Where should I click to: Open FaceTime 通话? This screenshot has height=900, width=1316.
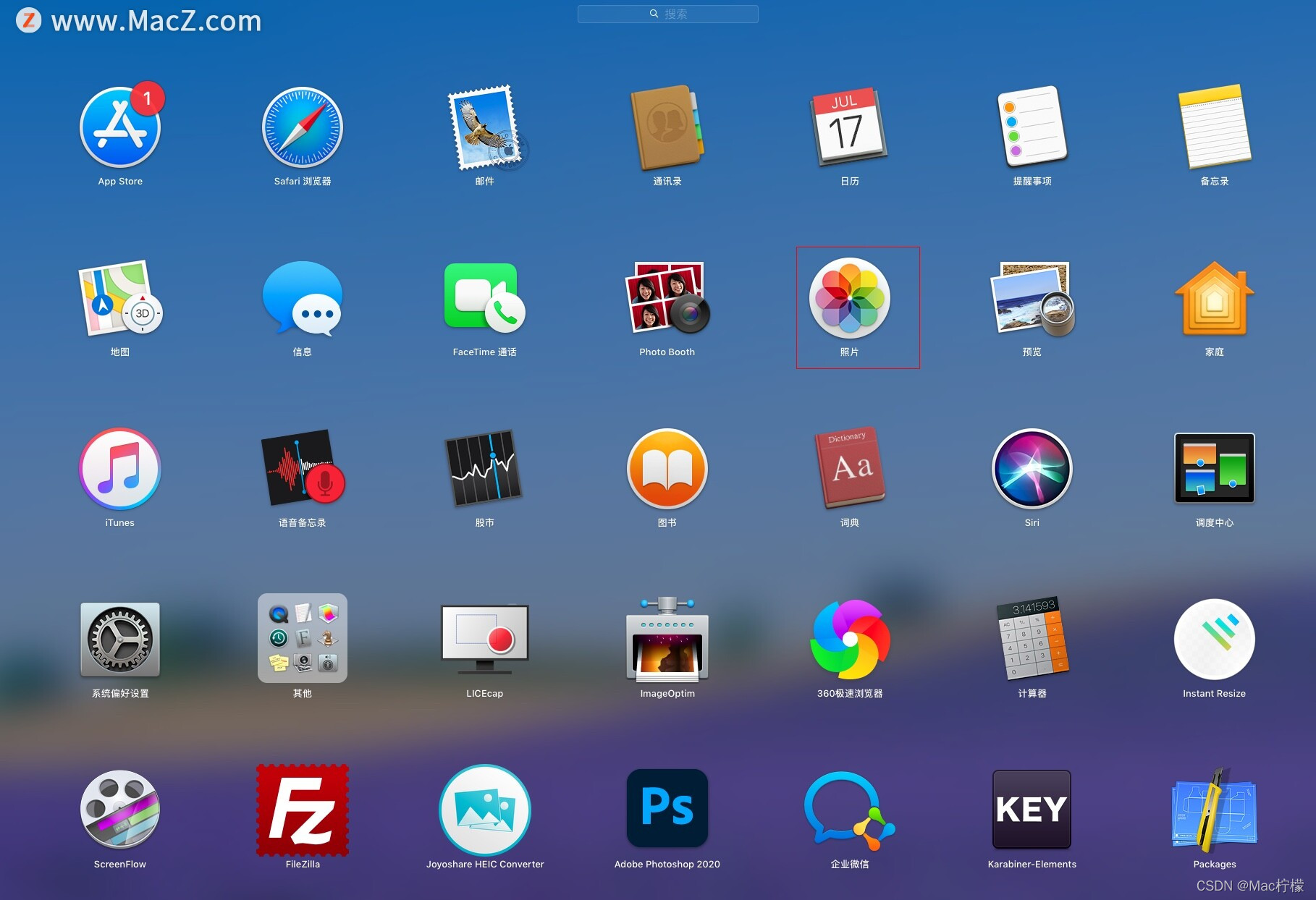(x=485, y=298)
